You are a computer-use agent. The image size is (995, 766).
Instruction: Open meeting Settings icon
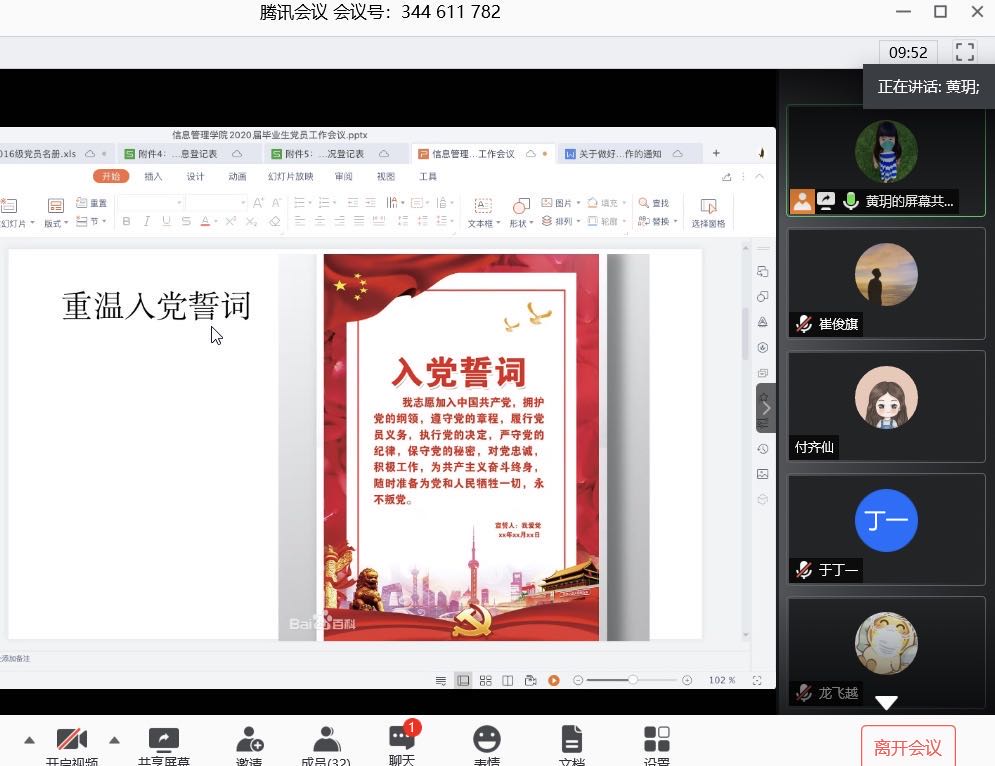click(x=657, y=742)
